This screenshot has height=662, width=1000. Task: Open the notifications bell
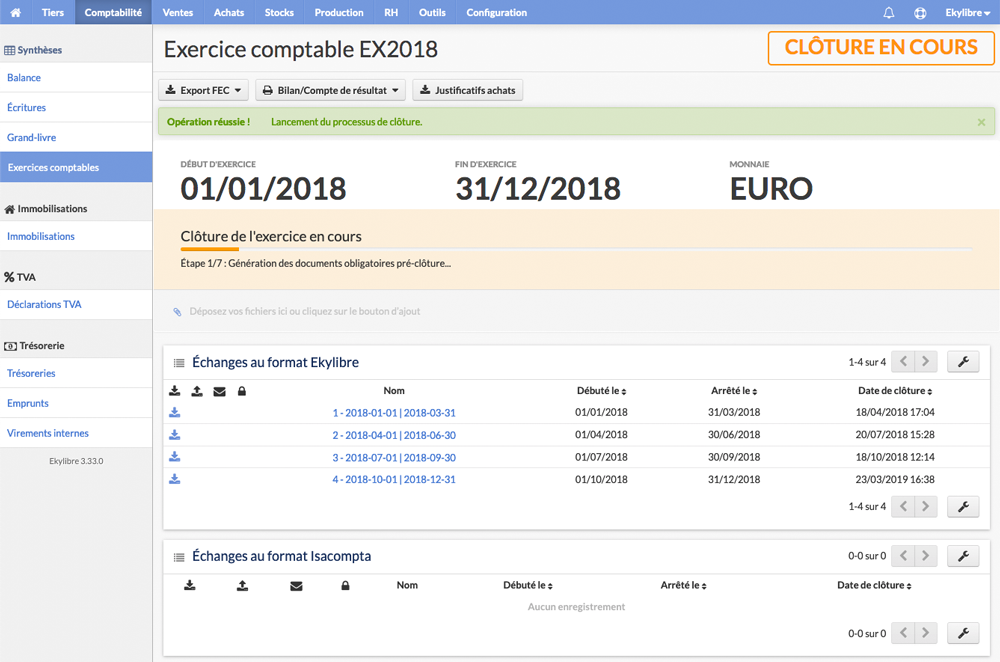[x=888, y=13]
